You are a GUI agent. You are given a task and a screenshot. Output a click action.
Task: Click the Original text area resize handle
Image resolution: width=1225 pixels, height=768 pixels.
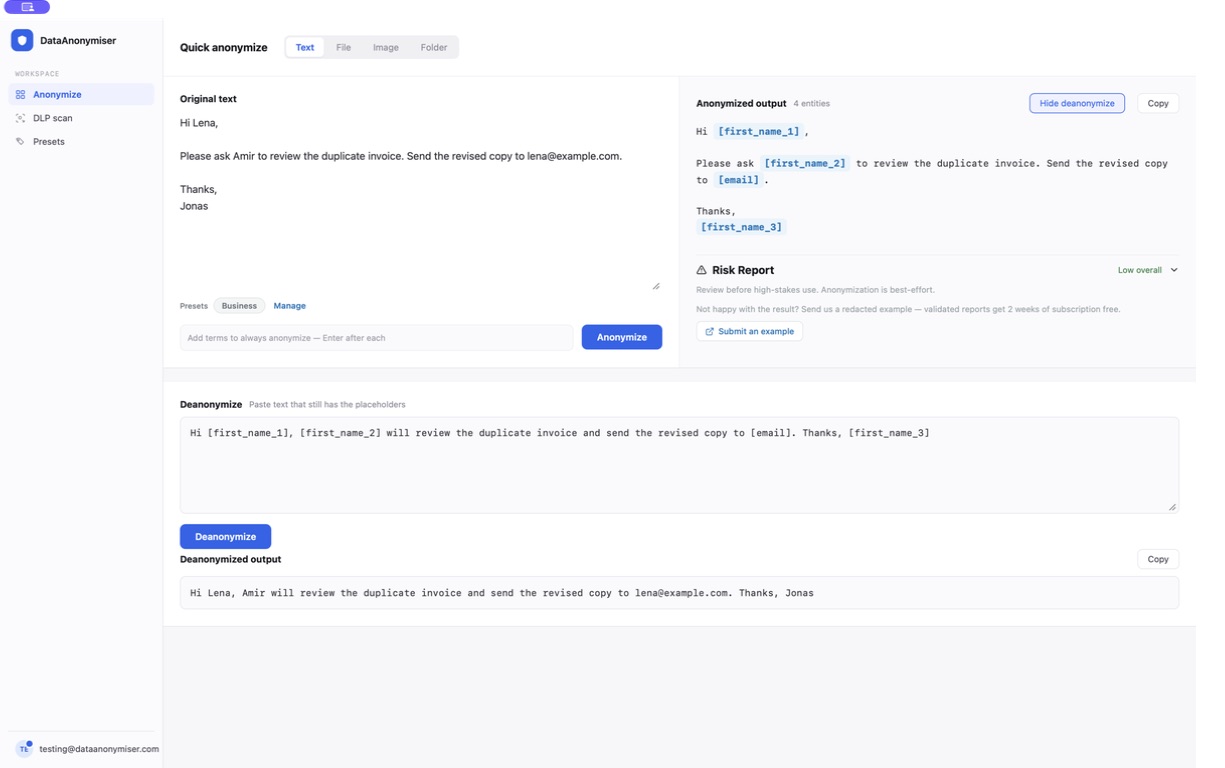point(656,286)
